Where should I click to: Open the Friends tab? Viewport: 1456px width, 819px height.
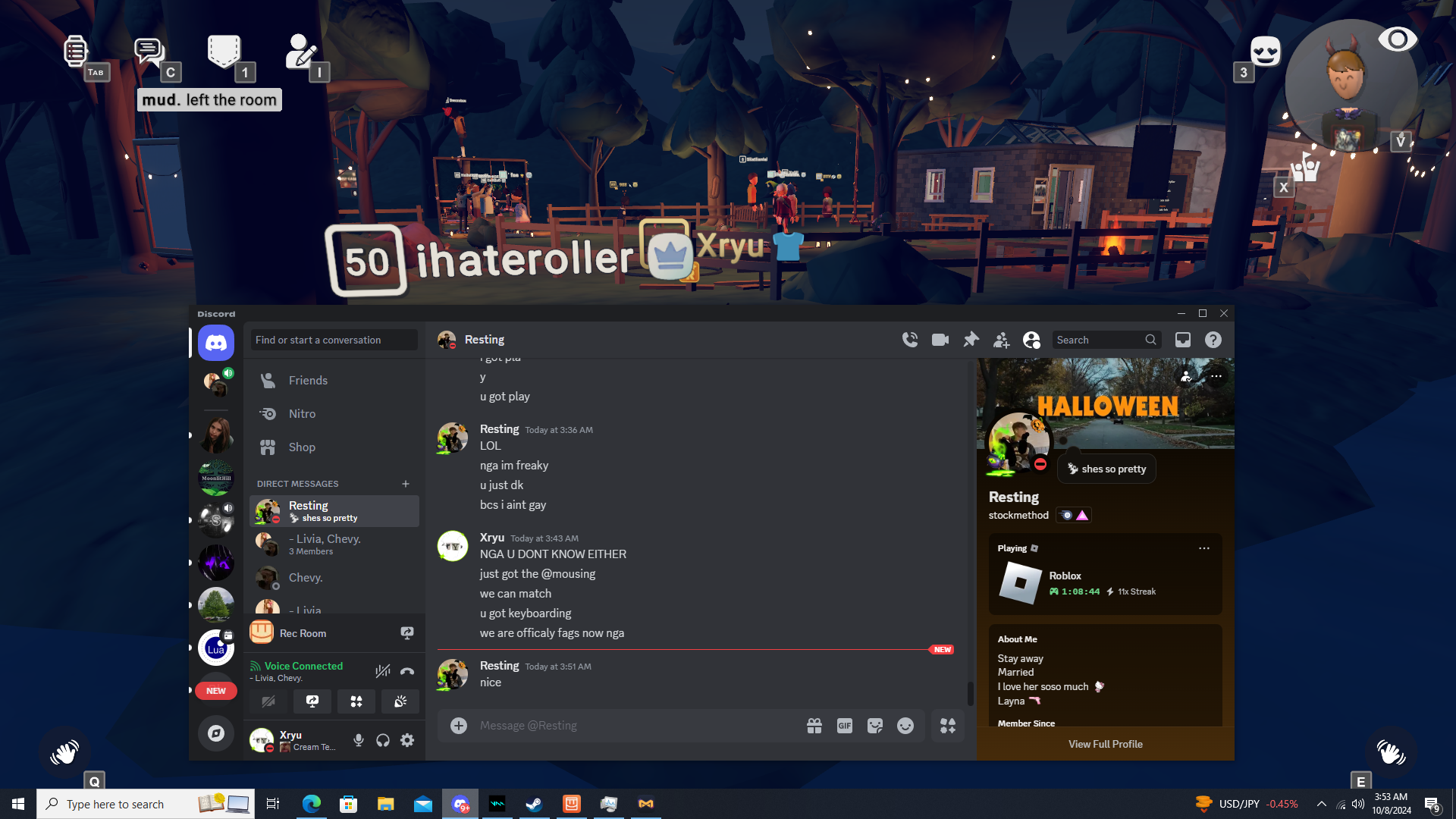coord(308,381)
